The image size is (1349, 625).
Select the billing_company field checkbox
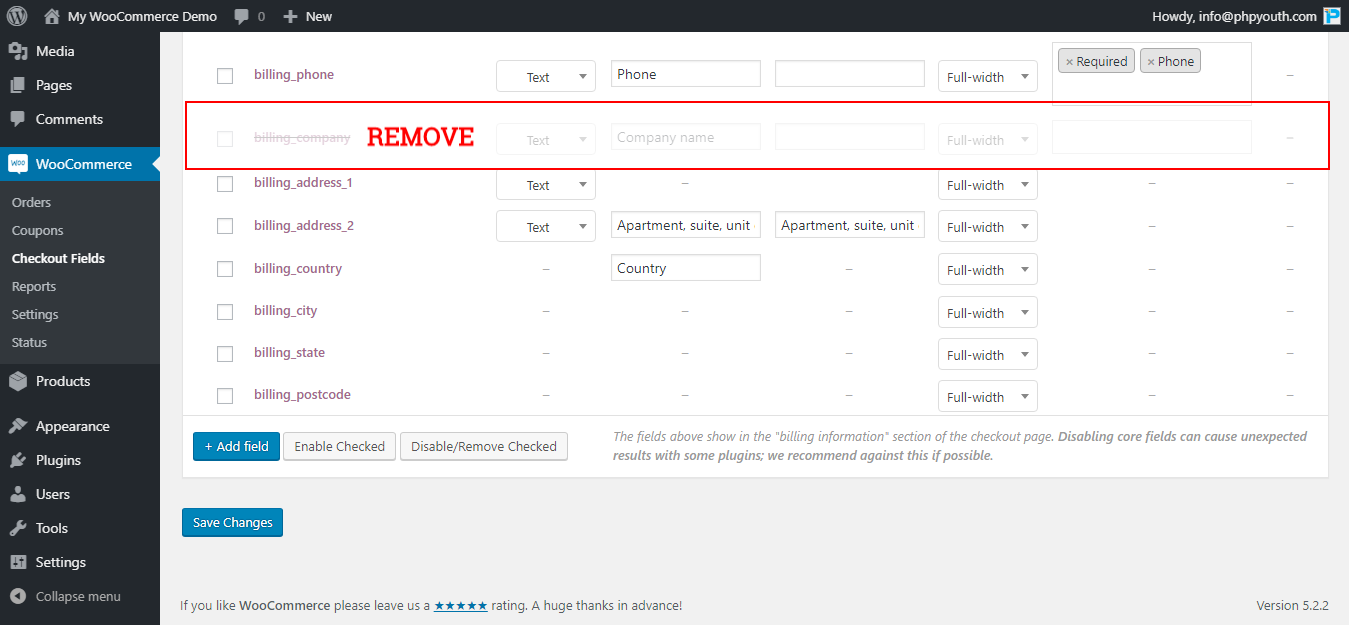coord(224,138)
